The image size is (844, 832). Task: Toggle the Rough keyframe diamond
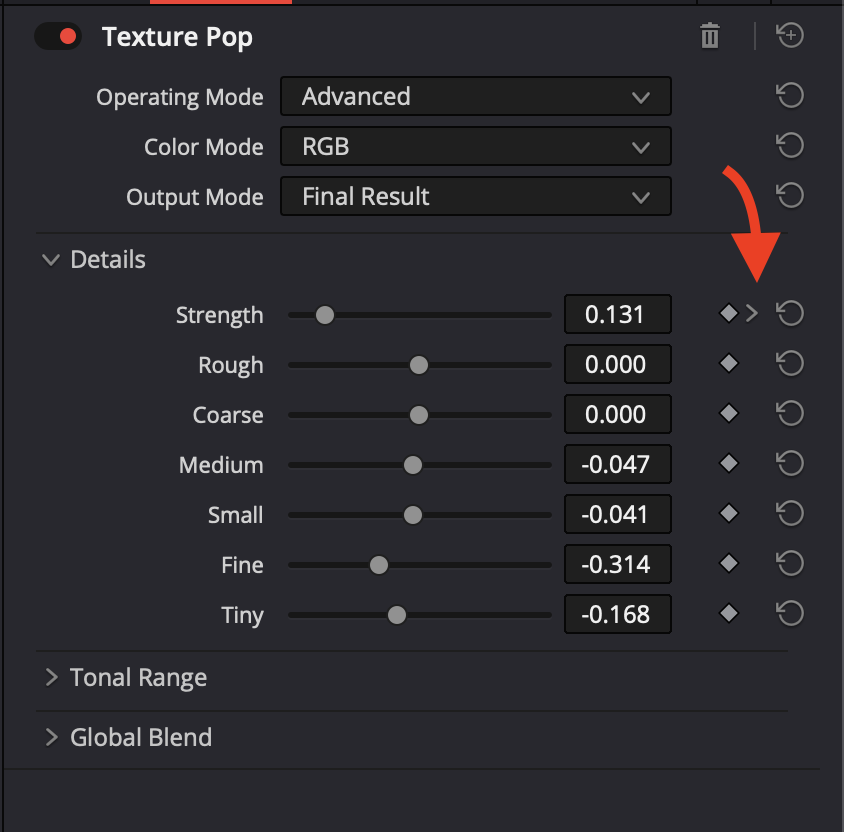click(x=729, y=364)
